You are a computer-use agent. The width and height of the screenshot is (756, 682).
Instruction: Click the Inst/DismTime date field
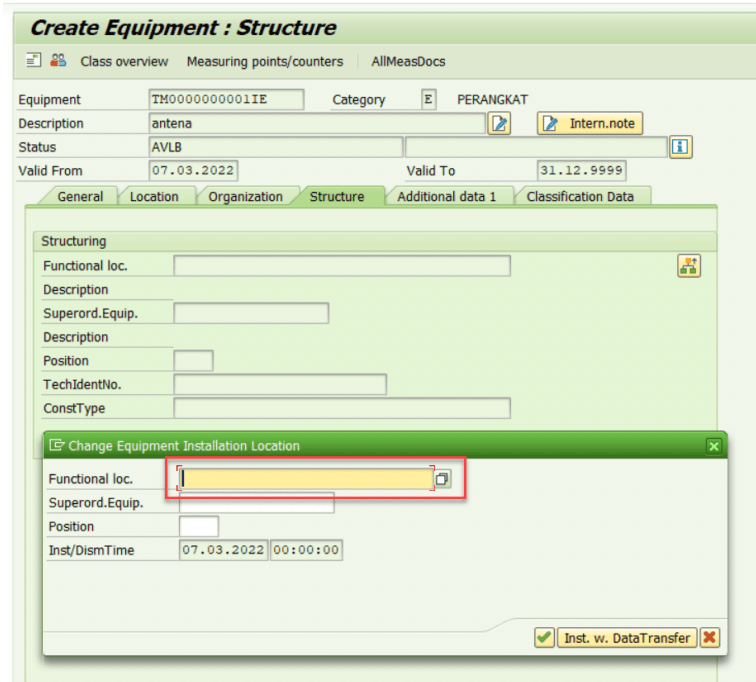(x=223, y=550)
